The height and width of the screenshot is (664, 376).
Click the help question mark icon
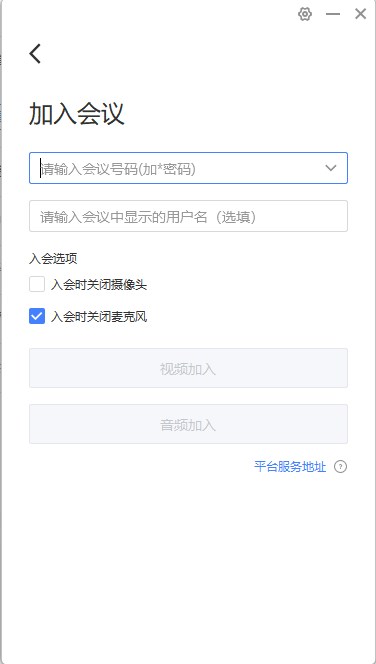[x=340, y=467]
